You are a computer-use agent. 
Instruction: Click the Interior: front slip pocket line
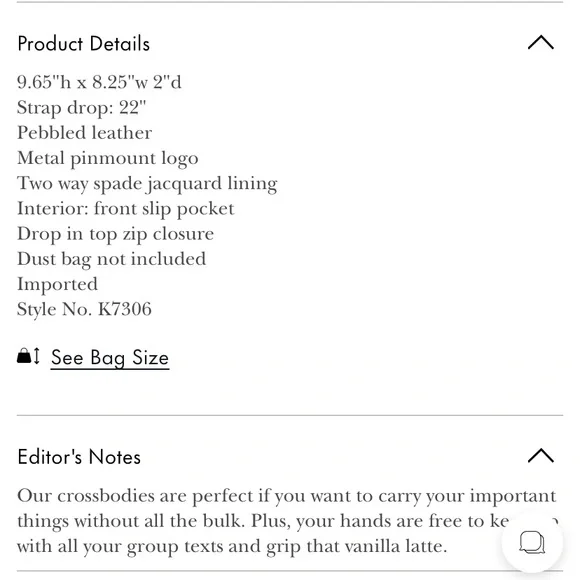coord(126,209)
